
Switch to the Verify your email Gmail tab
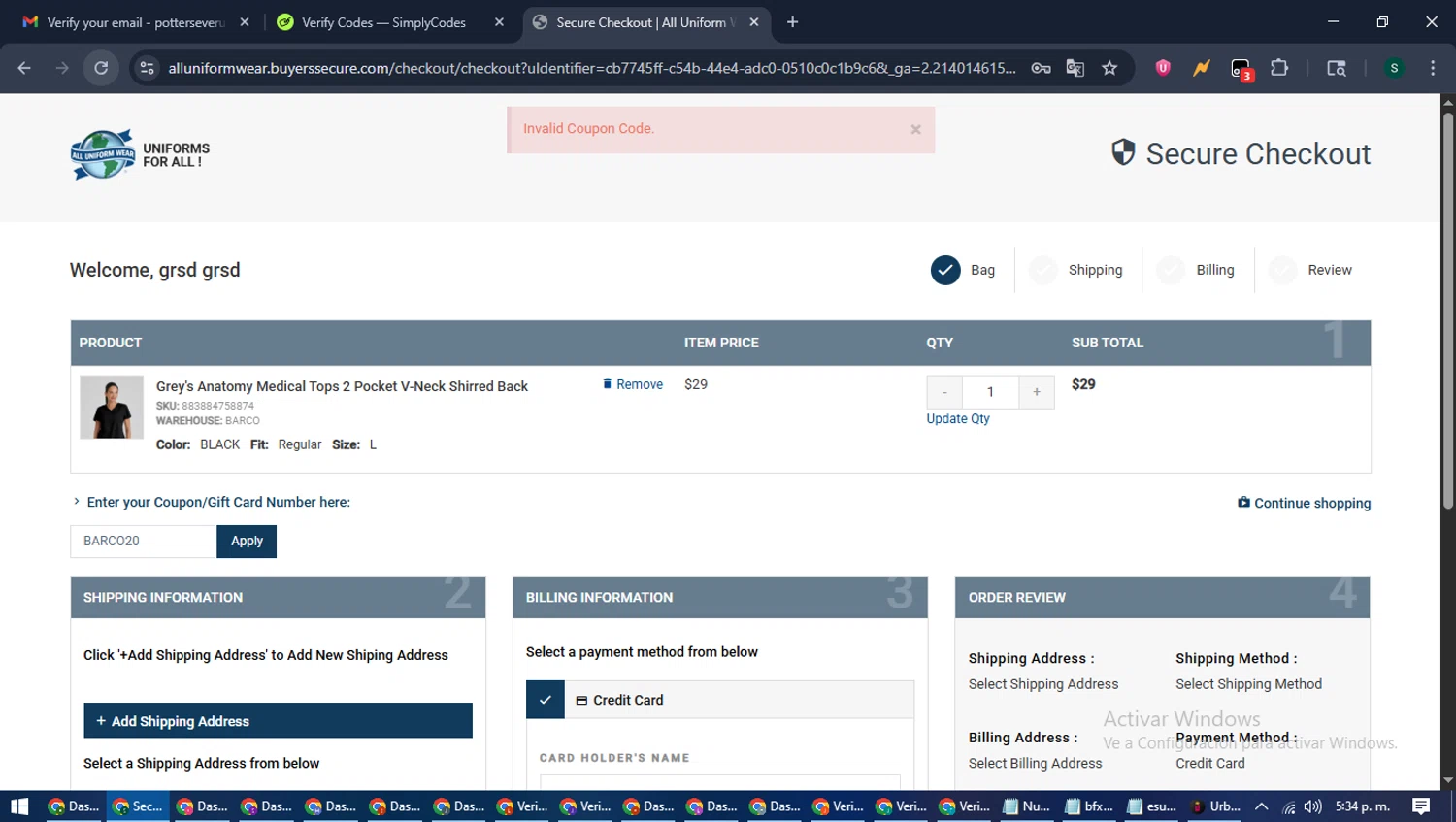click(136, 22)
